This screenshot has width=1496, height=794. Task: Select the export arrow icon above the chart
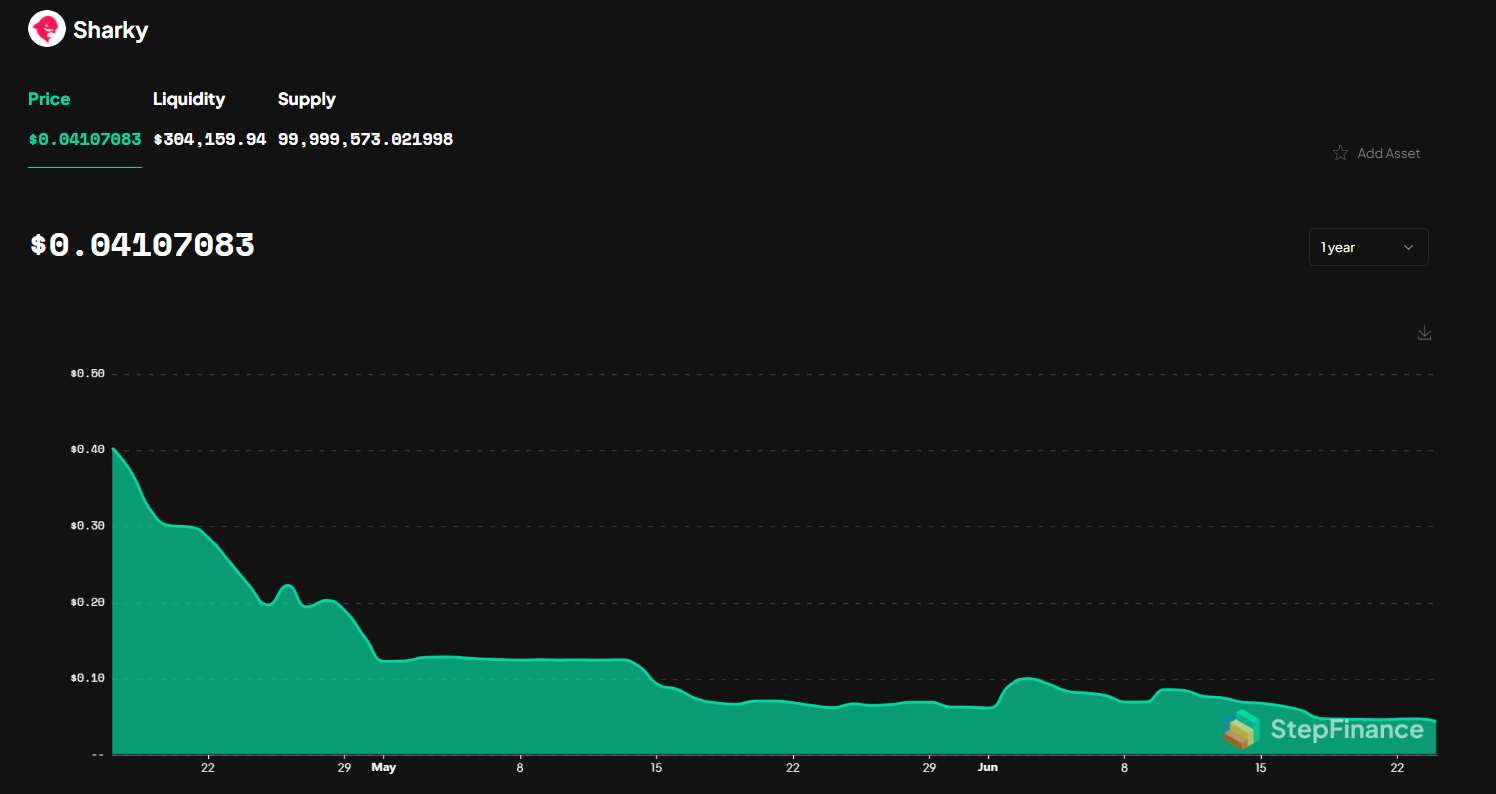coord(1424,332)
